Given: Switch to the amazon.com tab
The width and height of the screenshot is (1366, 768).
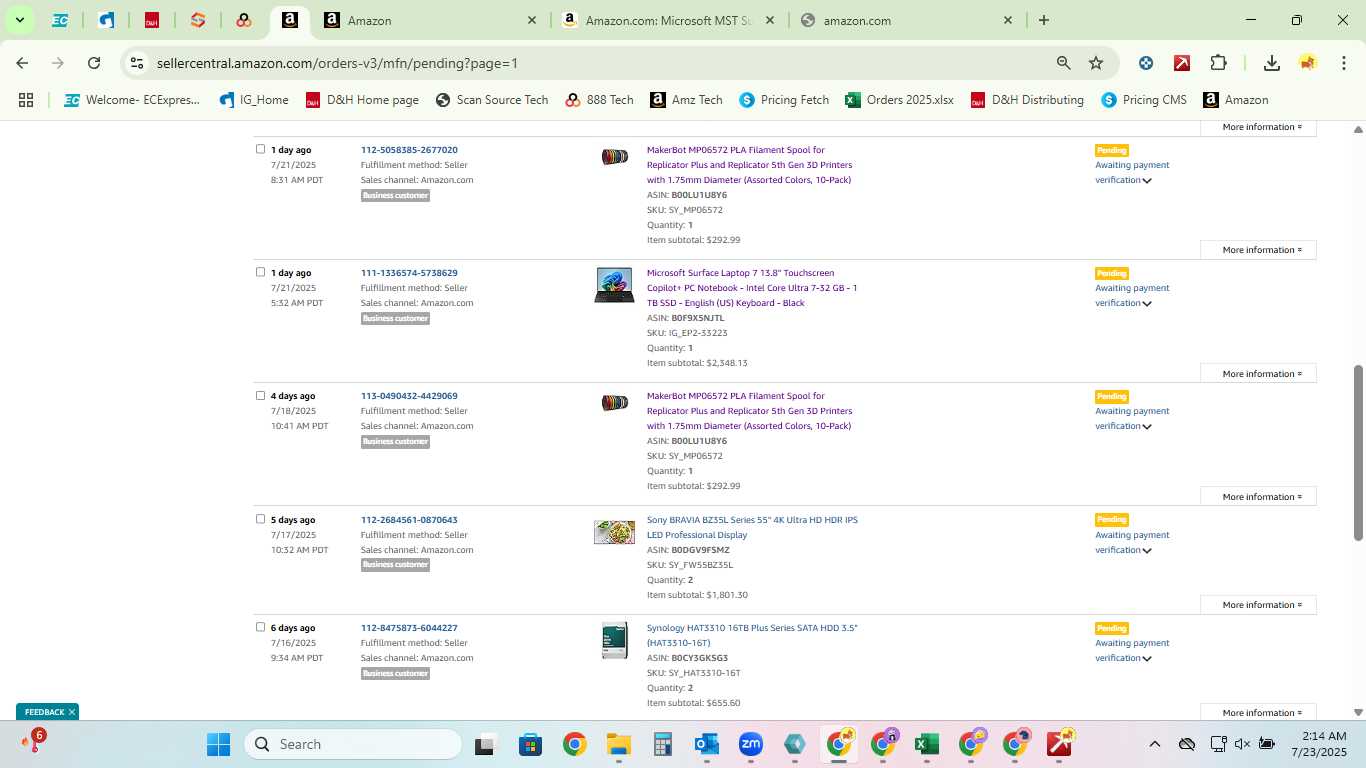Looking at the screenshot, I should point(905,20).
